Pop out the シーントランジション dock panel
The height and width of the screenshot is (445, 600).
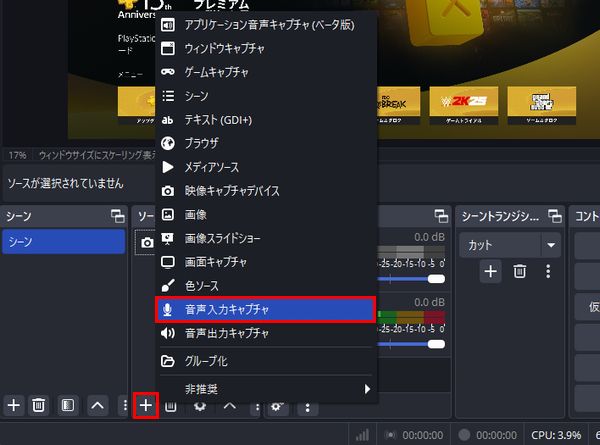click(x=555, y=216)
